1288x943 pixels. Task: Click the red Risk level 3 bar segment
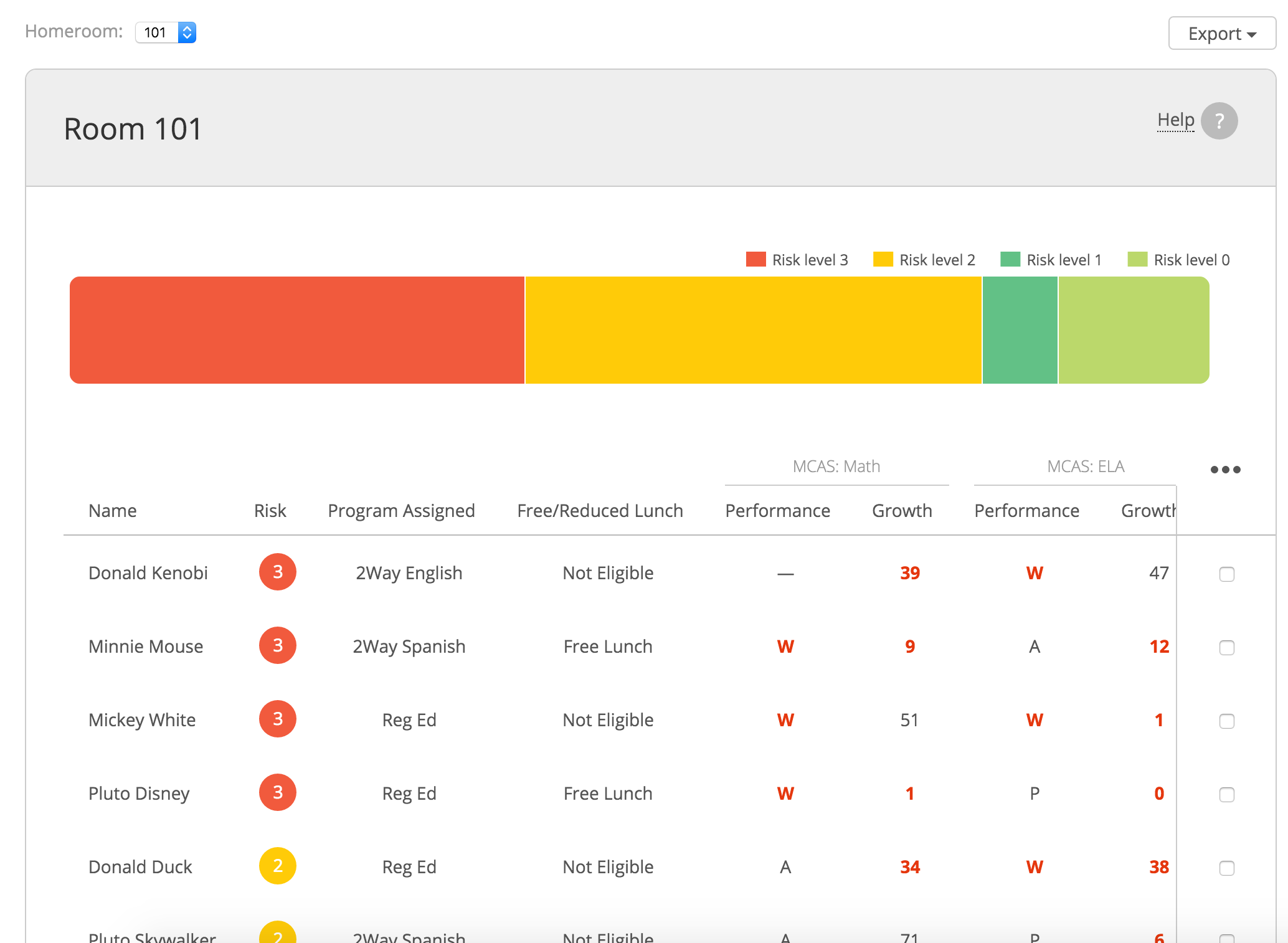tap(297, 330)
